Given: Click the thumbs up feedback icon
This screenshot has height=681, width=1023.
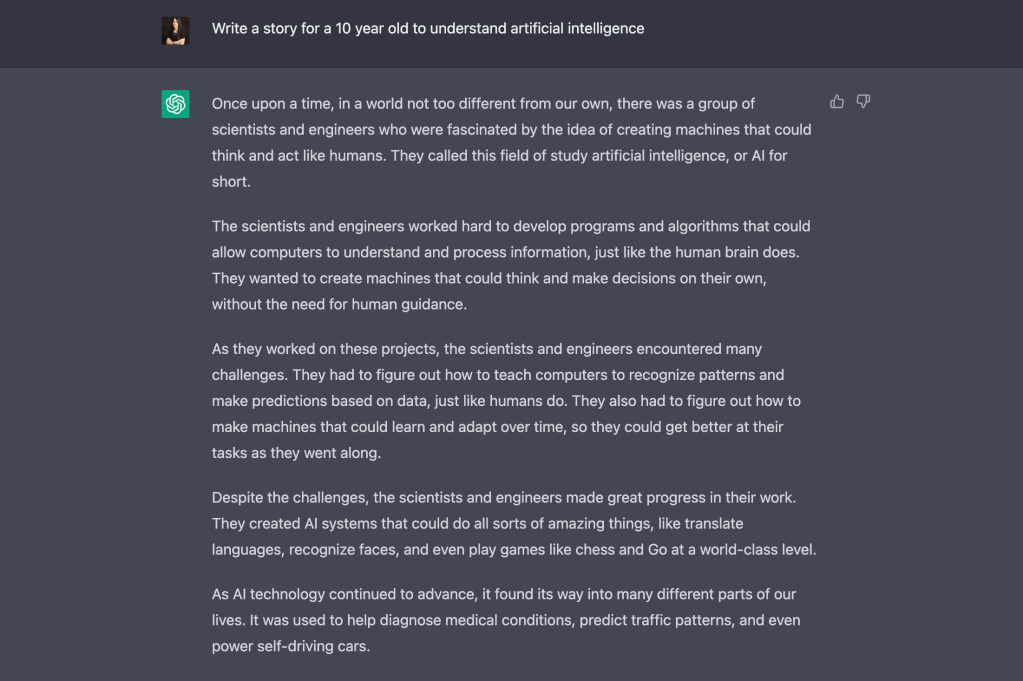Looking at the screenshot, I should tap(837, 102).
